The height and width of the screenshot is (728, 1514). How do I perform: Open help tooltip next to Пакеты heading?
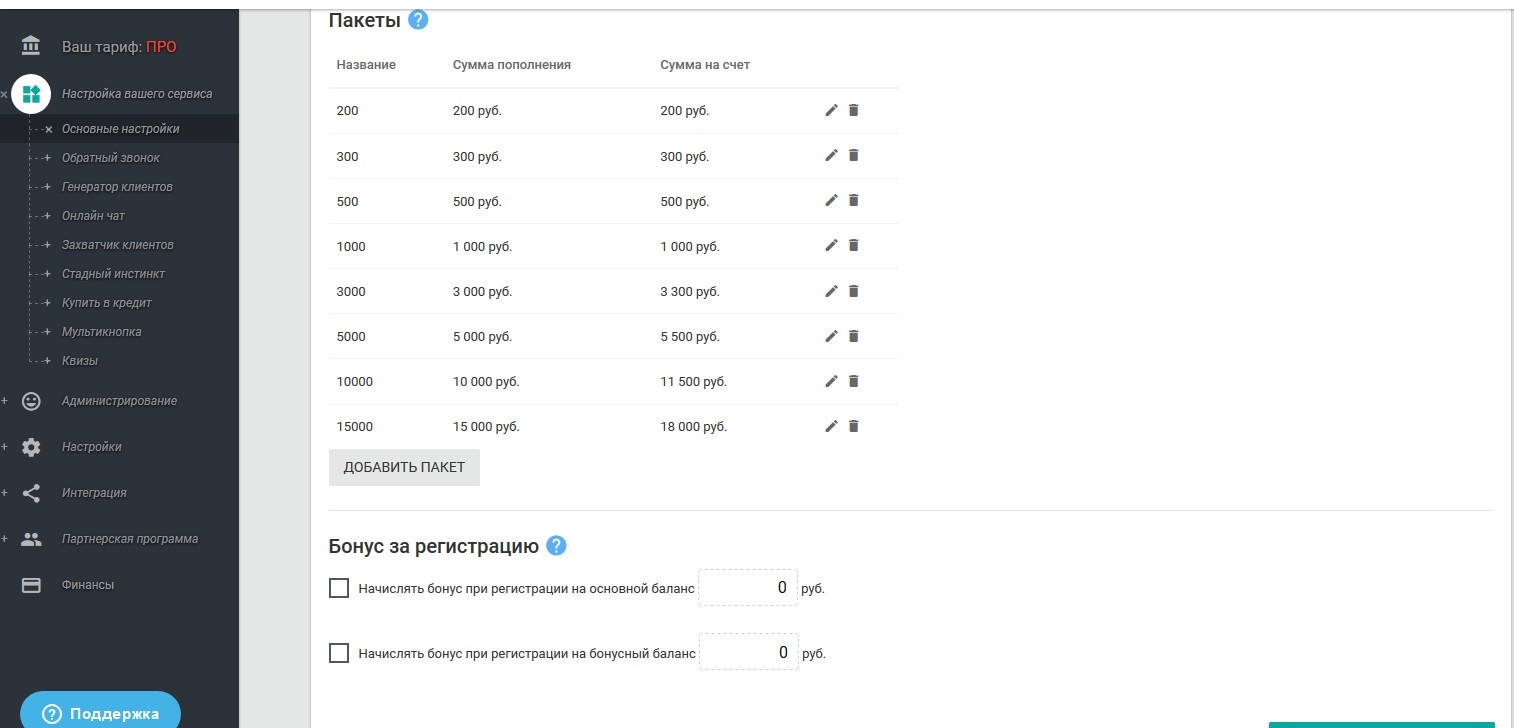[x=419, y=19]
